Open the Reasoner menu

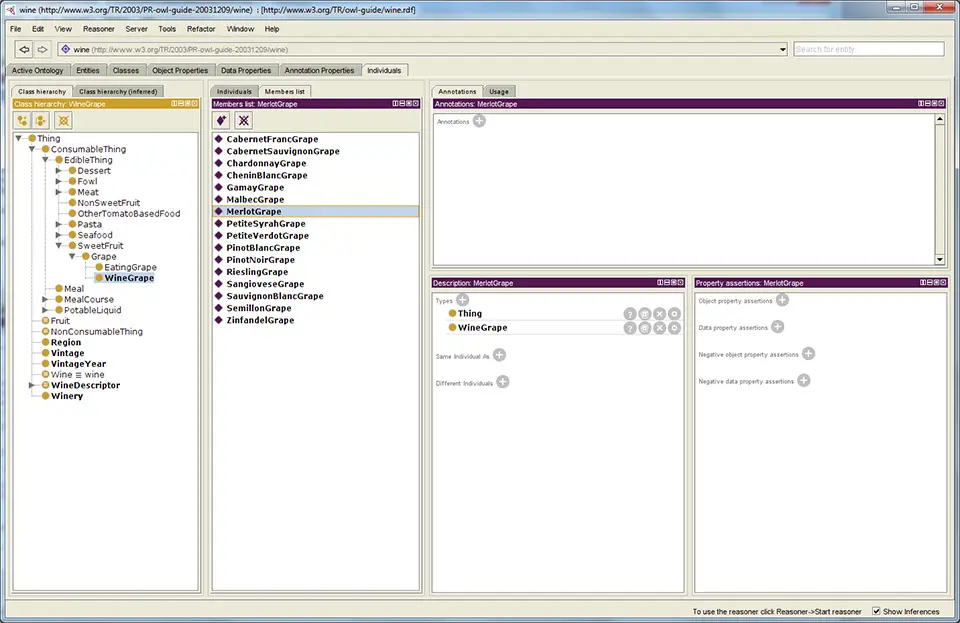[99, 29]
